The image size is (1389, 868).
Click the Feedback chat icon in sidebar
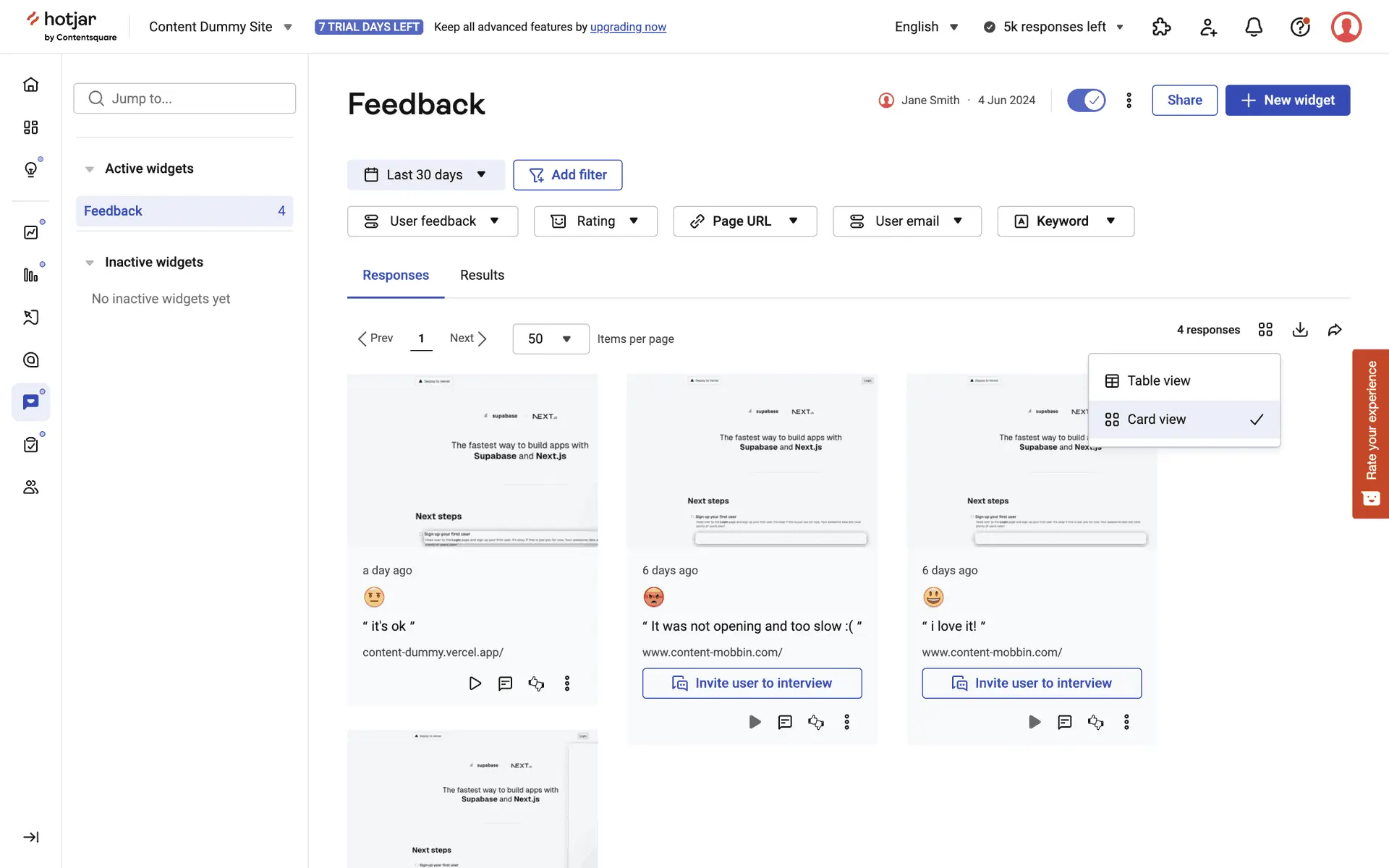point(30,402)
